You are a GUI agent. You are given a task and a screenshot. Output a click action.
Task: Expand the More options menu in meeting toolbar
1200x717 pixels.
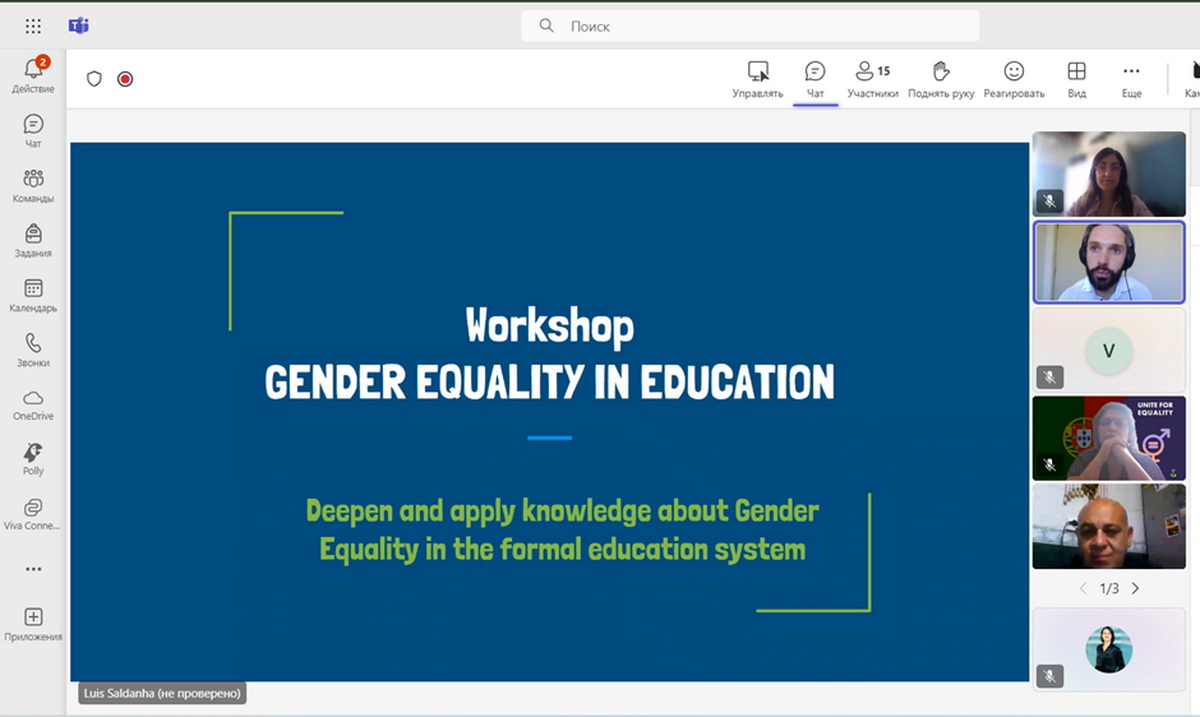tap(1131, 79)
